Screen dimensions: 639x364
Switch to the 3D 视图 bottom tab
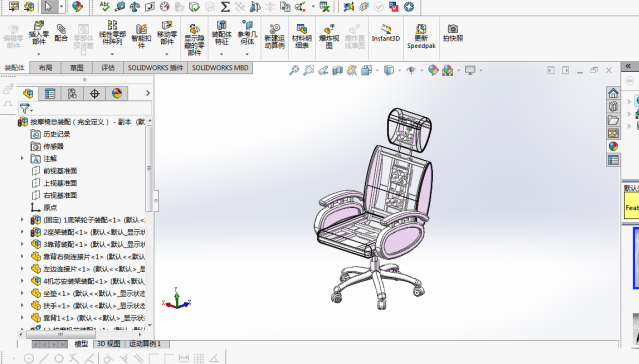click(109, 344)
